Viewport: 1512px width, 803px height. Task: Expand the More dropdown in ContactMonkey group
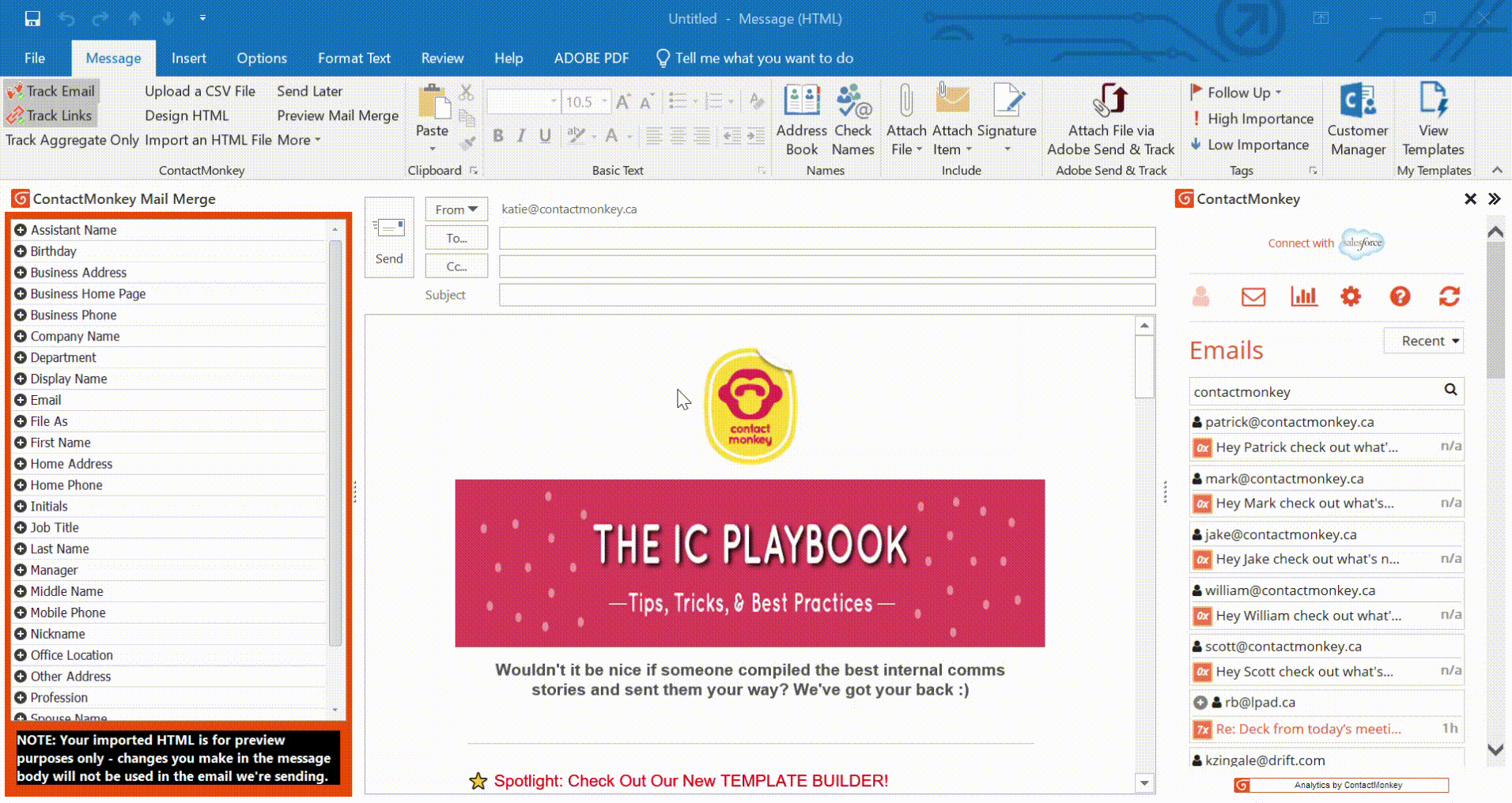click(x=299, y=140)
